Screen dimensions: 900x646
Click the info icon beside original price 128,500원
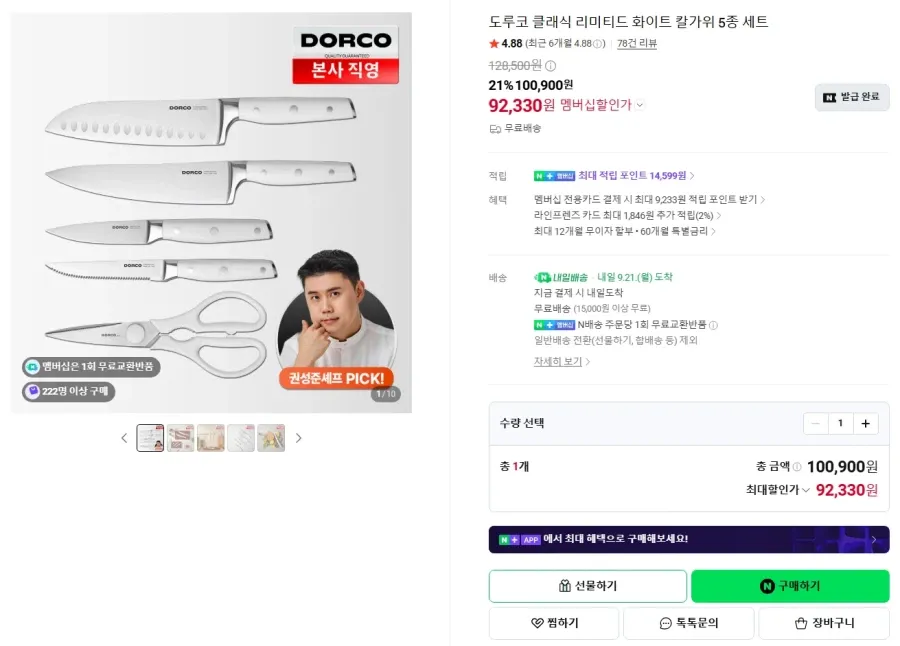point(550,65)
